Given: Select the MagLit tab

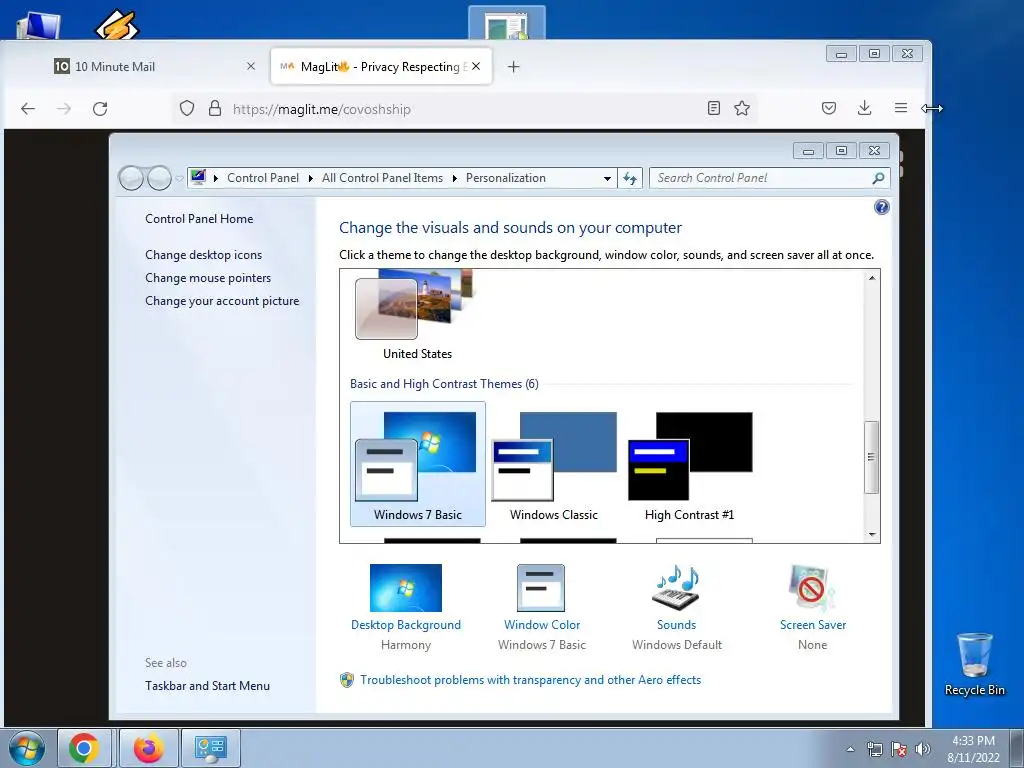Looking at the screenshot, I should 381,66.
